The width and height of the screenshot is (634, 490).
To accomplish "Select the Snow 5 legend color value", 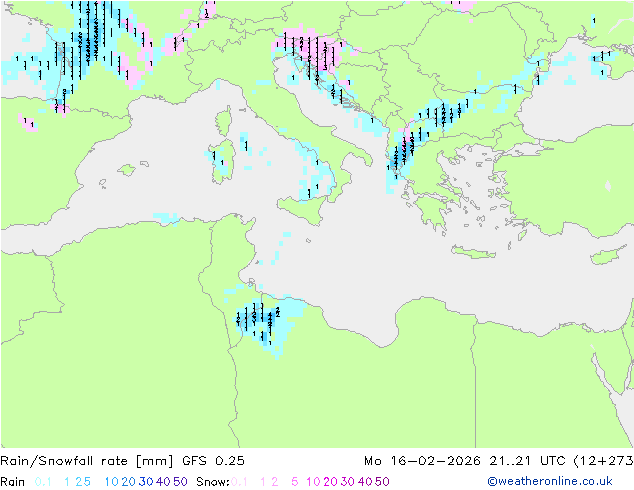I will (x=295, y=482).
